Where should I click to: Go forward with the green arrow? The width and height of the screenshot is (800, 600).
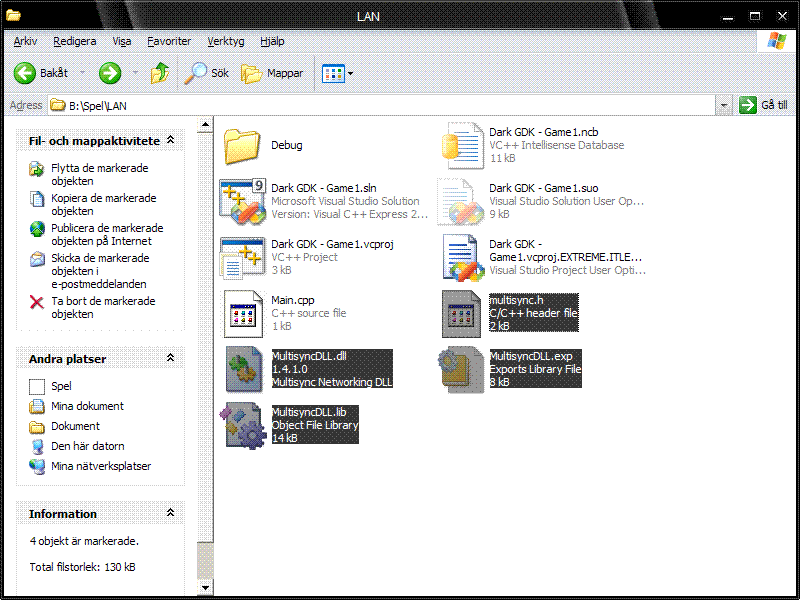tap(110, 73)
